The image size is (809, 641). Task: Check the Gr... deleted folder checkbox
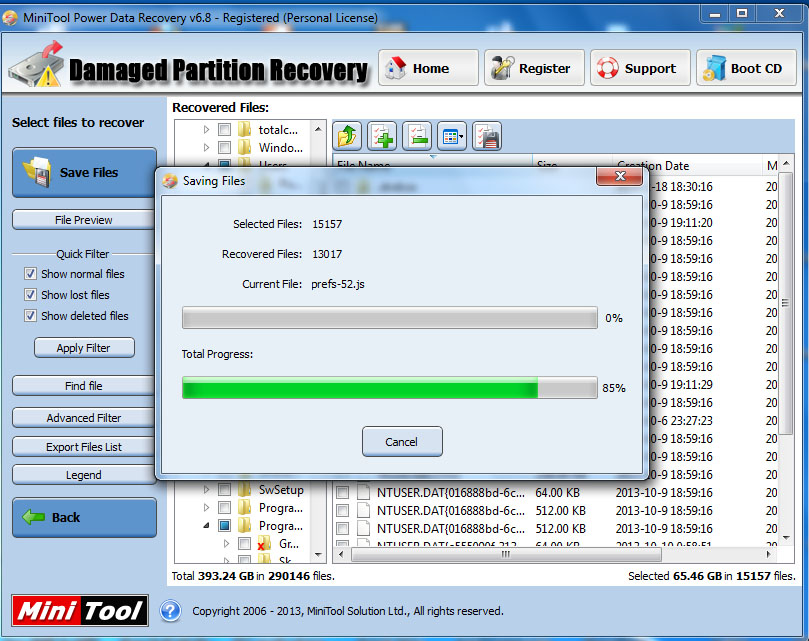245,543
